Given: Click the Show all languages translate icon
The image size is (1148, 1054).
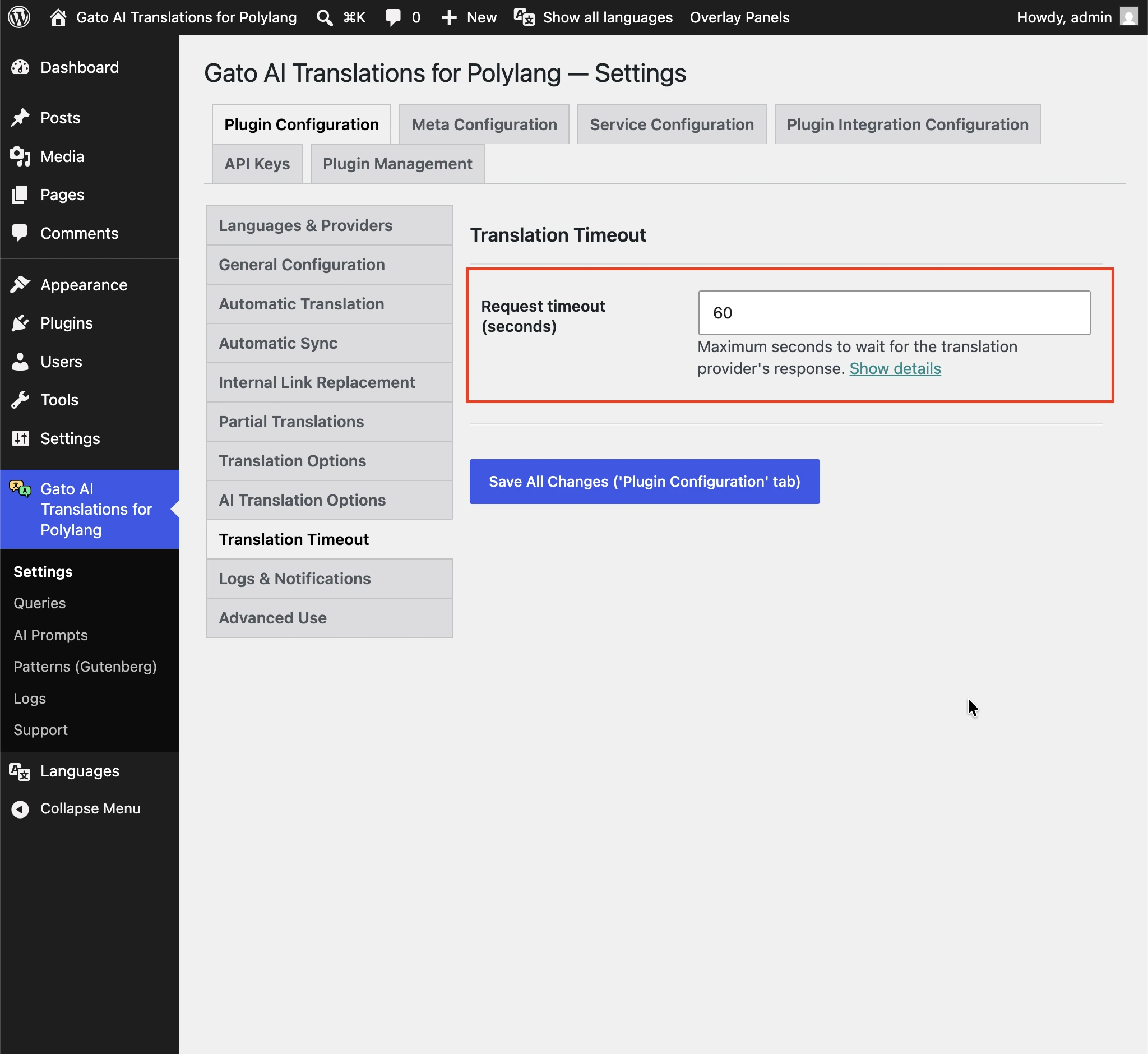Looking at the screenshot, I should click(524, 17).
